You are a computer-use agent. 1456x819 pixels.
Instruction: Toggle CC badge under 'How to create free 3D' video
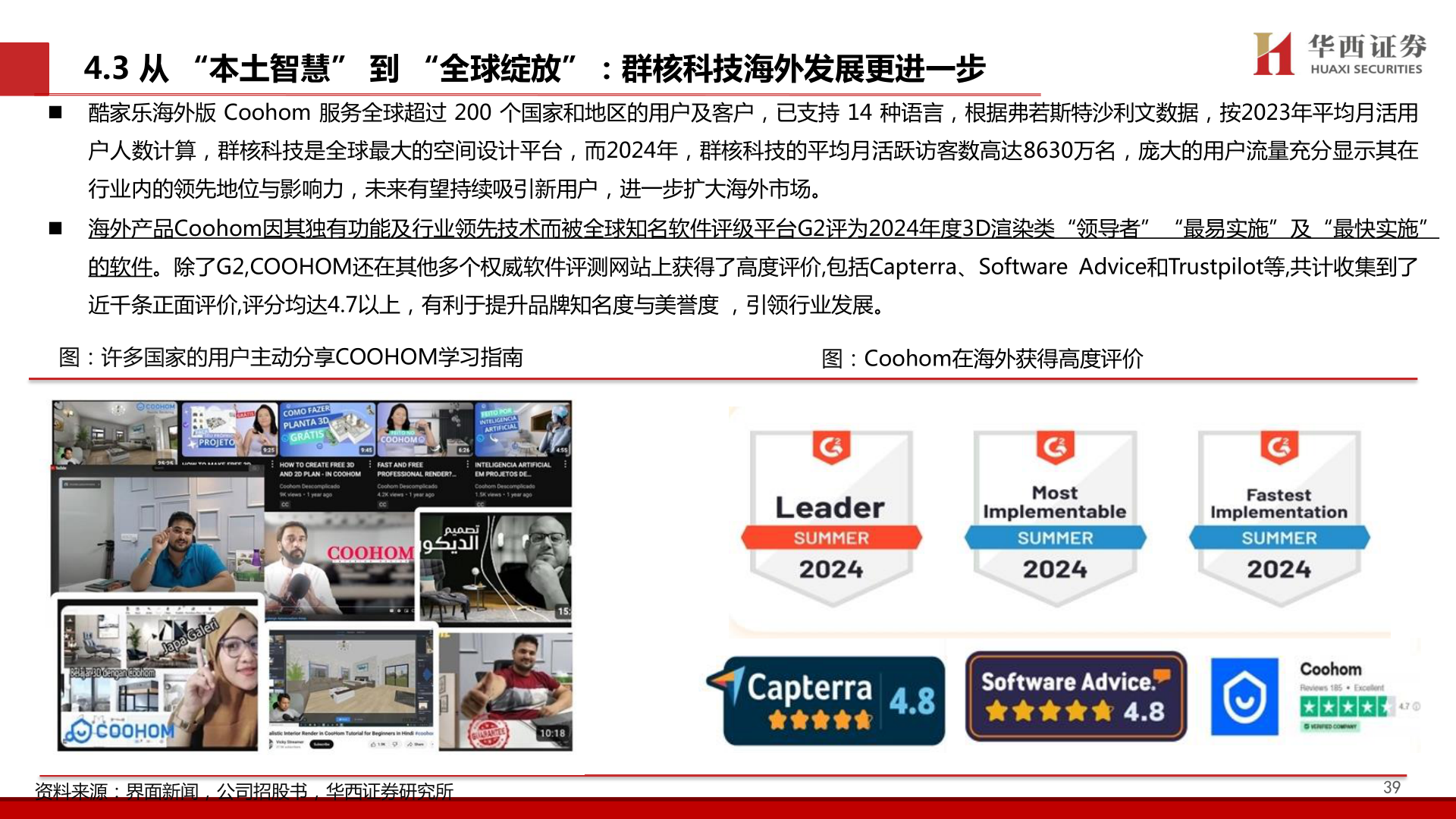(x=285, y=504)
